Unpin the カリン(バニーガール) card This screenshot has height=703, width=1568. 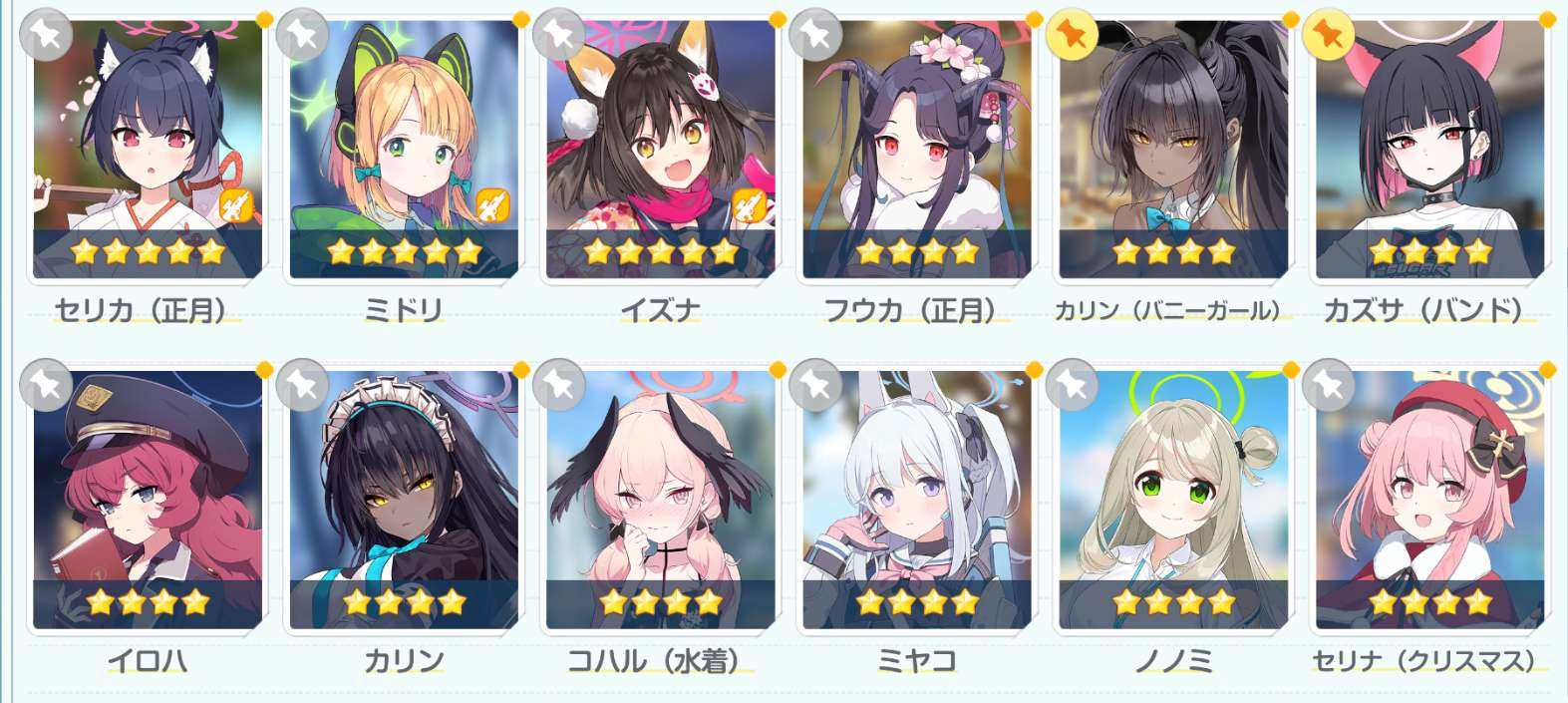click(x=1073, y=35)
